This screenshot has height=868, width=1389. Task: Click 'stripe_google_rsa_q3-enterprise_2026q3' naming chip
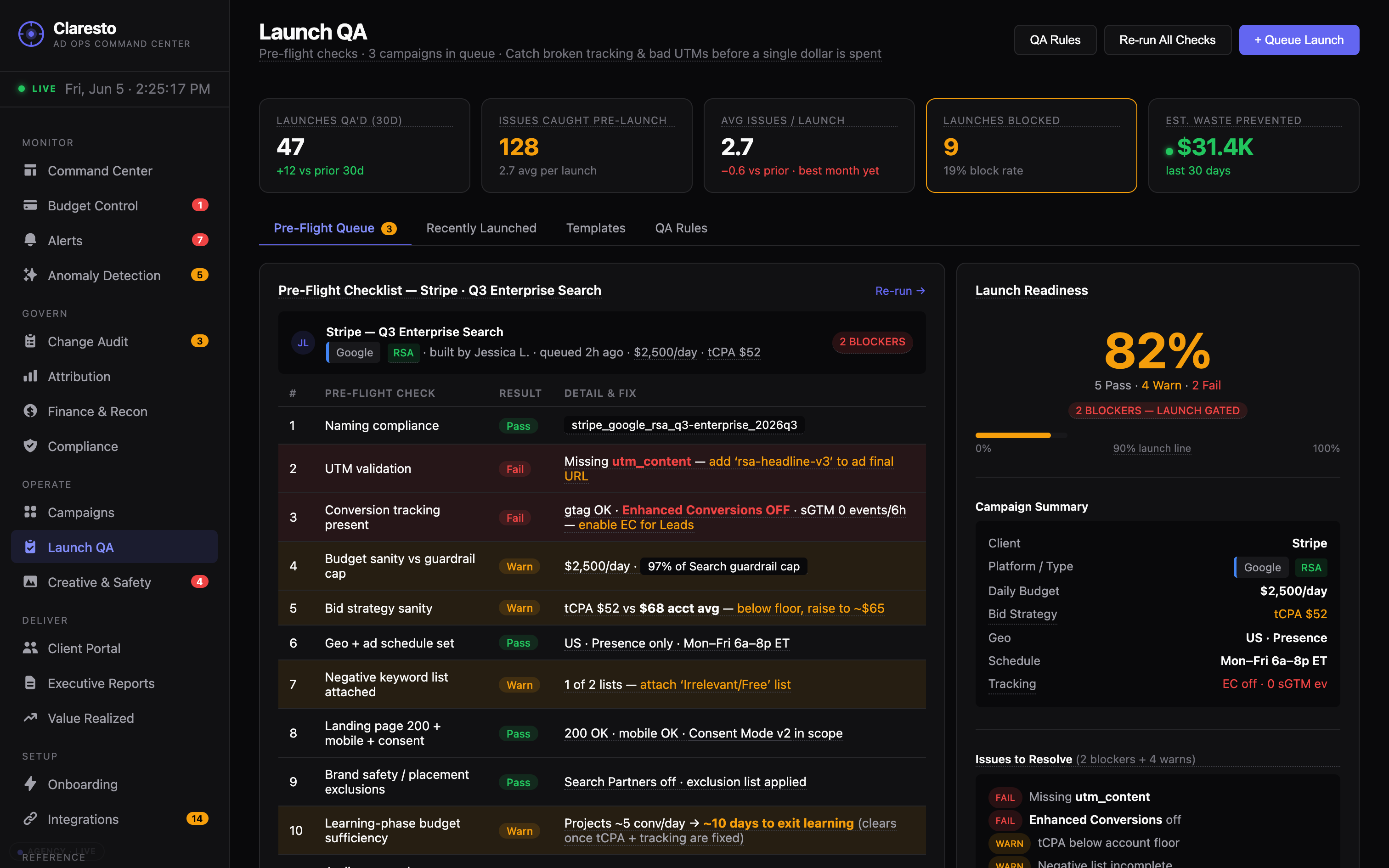tap(684, 425)
